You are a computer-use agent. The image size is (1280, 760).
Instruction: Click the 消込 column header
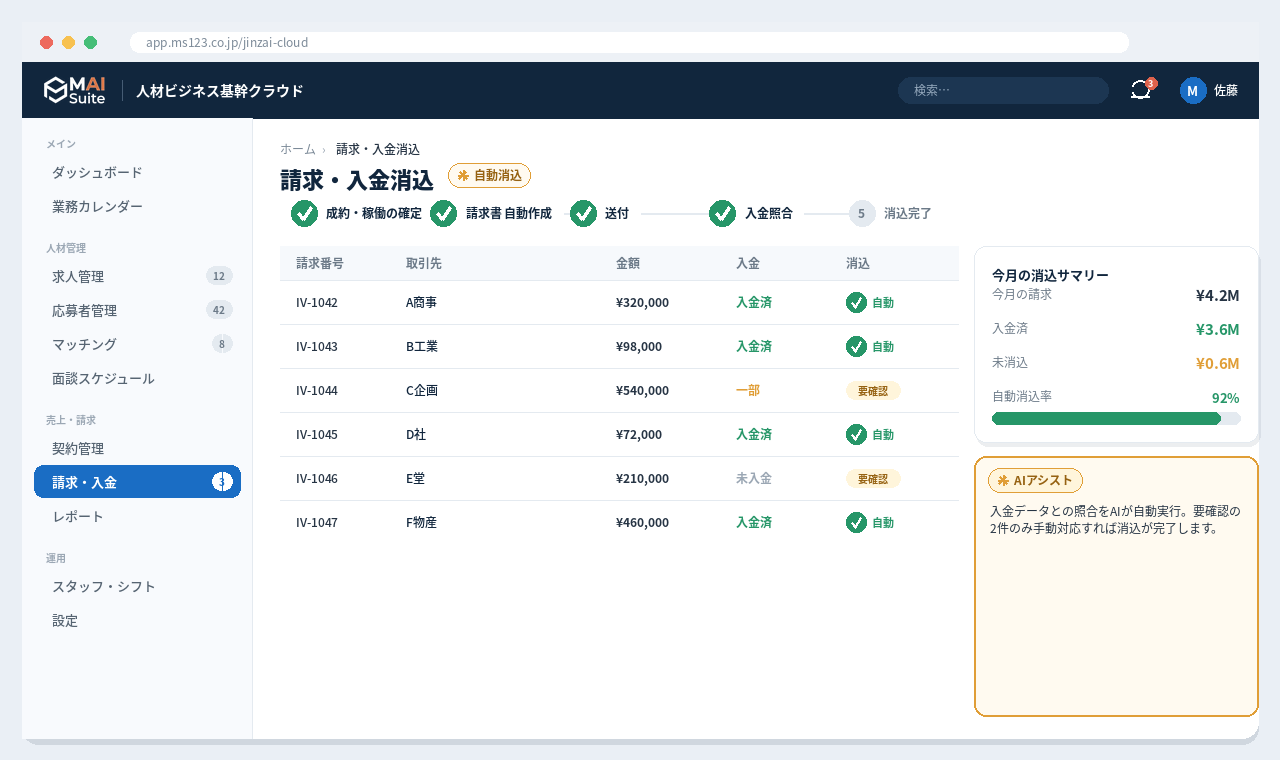click(858, 263)
